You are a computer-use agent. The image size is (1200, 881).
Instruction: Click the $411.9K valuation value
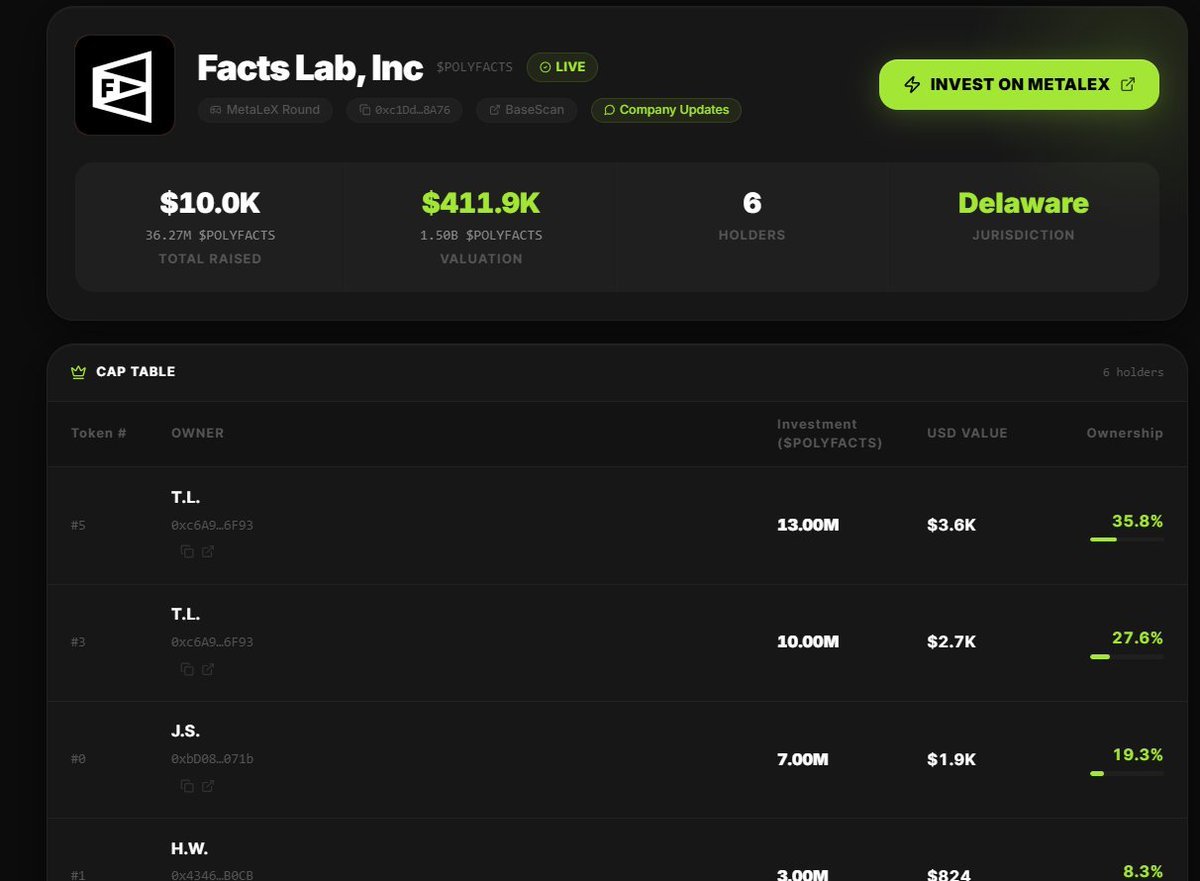(481, 204)
